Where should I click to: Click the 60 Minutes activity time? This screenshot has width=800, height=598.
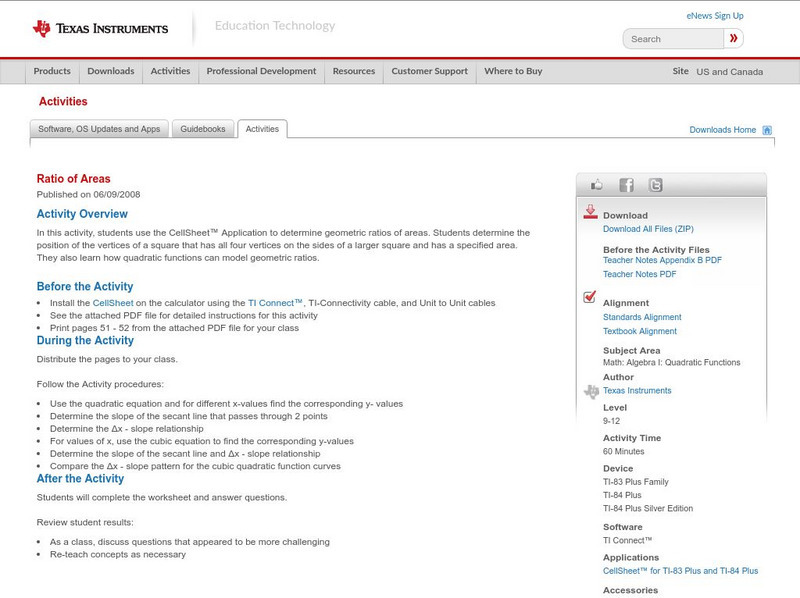(623, 451)
